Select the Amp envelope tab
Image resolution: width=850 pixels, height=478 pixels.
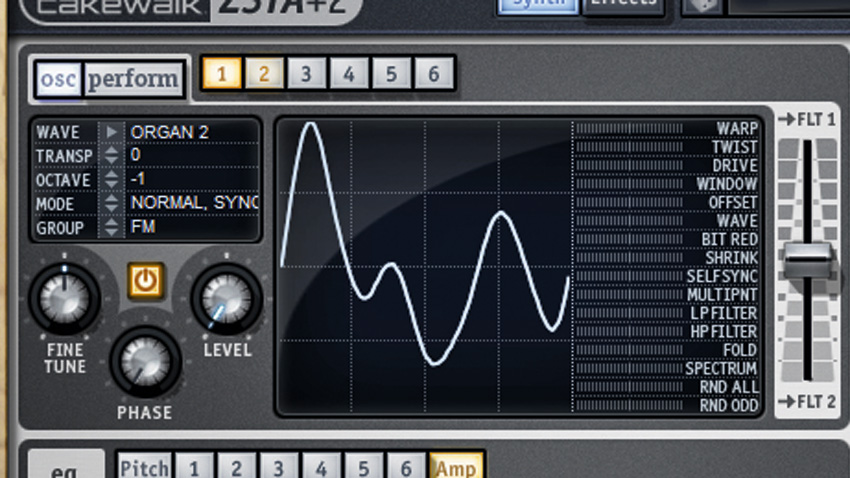click(456, 467)
